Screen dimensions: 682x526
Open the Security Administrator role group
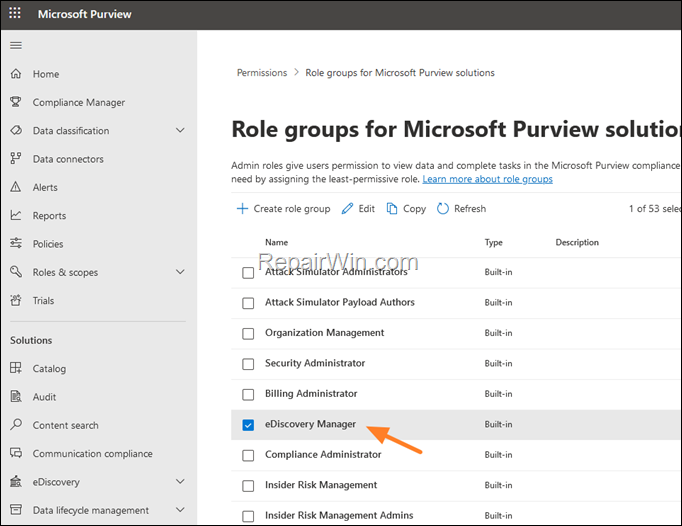[x=315, y=363]
